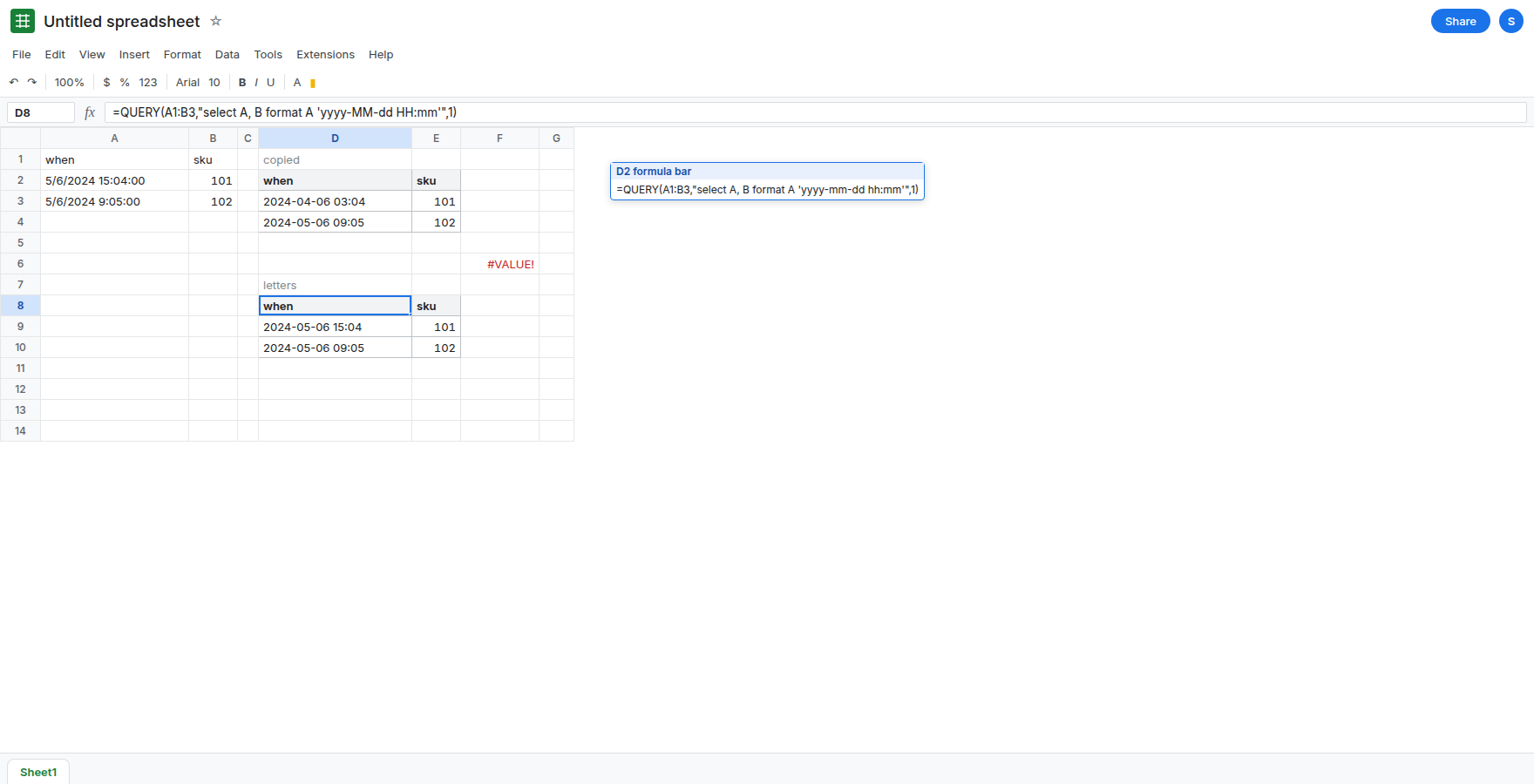1534x784 pixels.
Task: Open the Extensions menu
Action: tap(325, 54)
